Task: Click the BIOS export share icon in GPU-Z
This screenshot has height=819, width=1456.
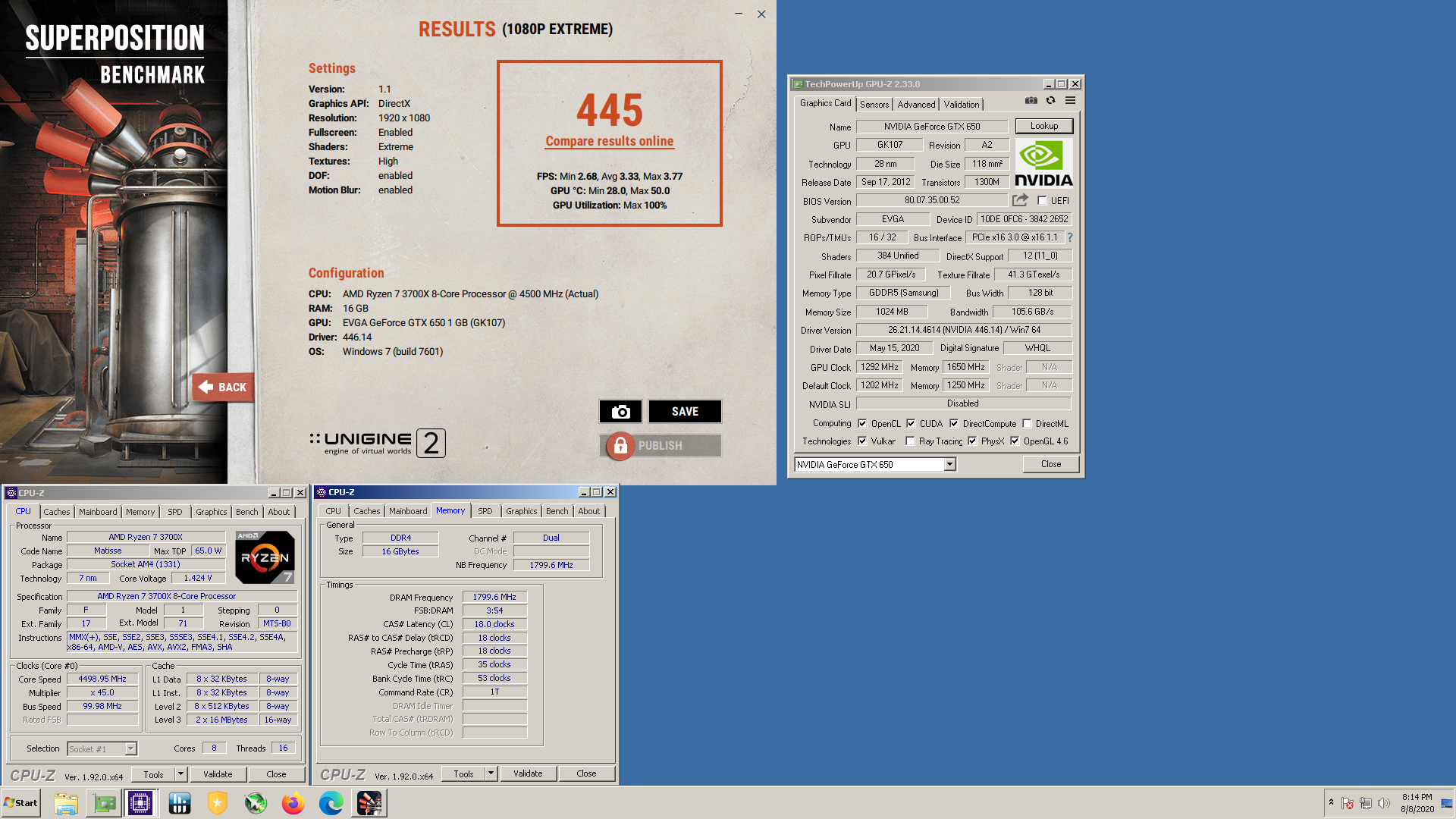Action: 1020,200
